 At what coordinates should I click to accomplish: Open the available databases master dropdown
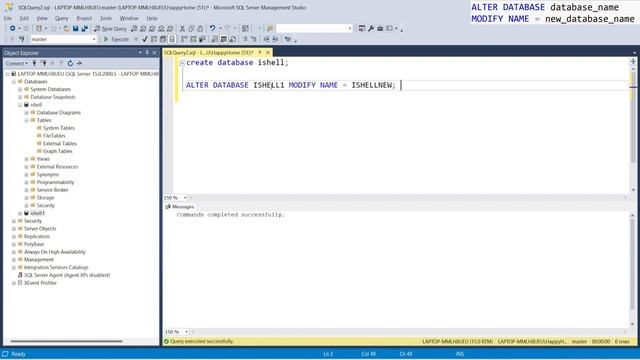click(94, 39)
